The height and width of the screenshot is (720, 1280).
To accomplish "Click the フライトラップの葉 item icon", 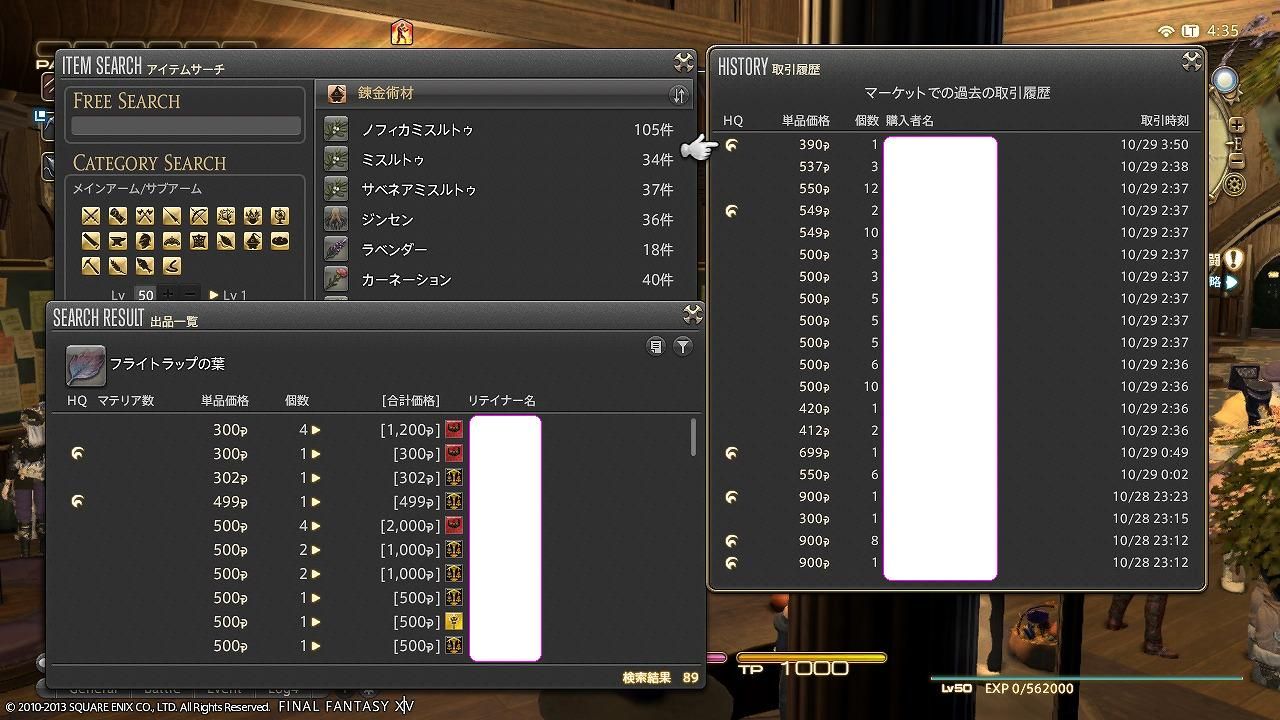I will [85, 366].
